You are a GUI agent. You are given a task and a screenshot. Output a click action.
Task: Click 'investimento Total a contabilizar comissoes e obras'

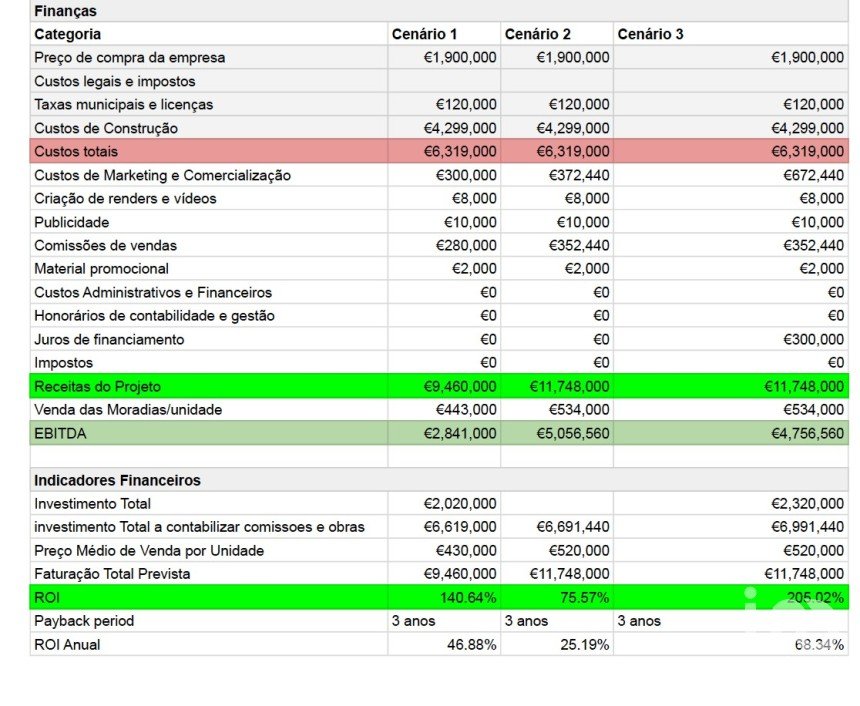[199, 527]
